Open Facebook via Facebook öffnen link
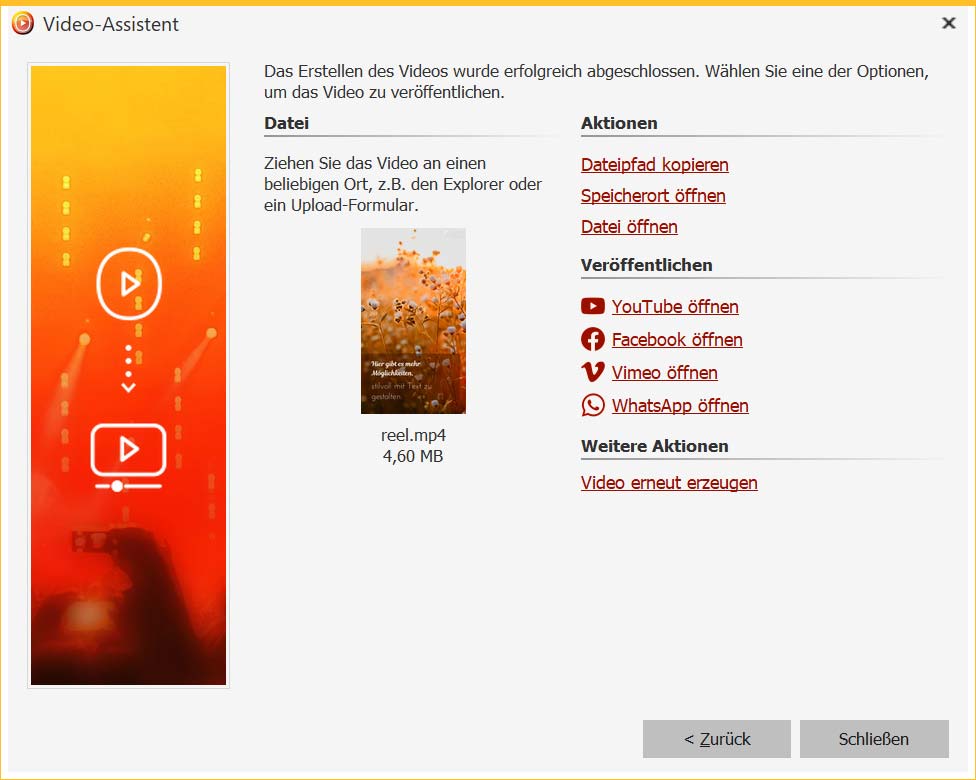This screenshot has width=976, height=780. coord(677,340)
